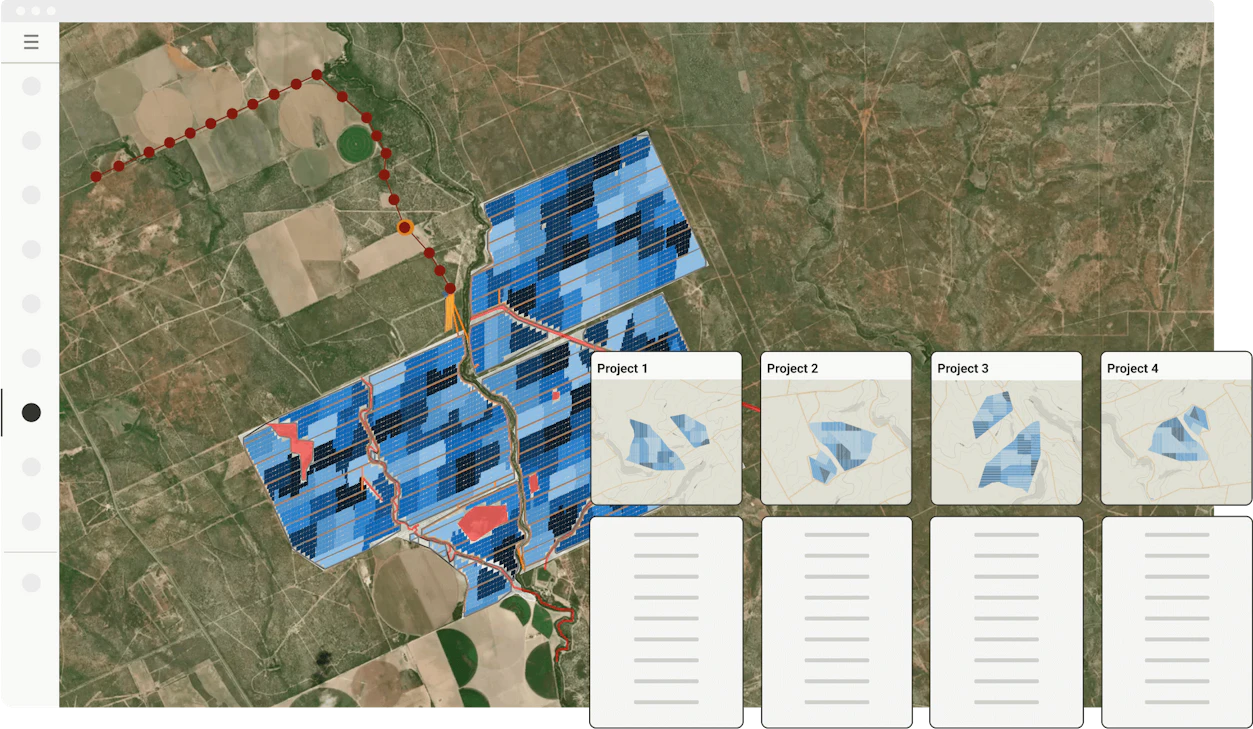The width and height of the screenshot is (1253, 729).
Task: Click first sidebar dot below hamburger menu
Action: coord(31,86)
